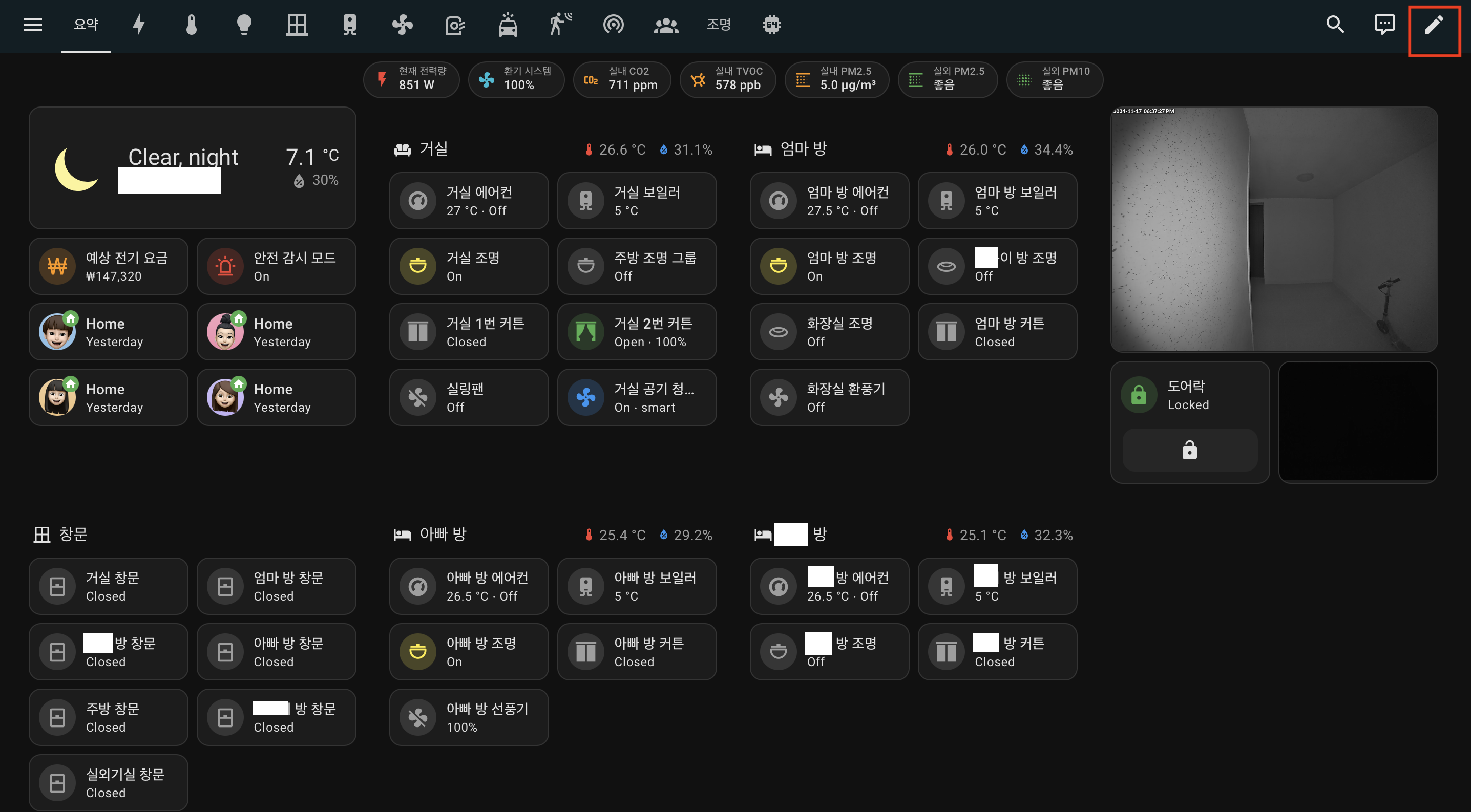Open the camera feed thumbnail

click(x=1273, y=229)
